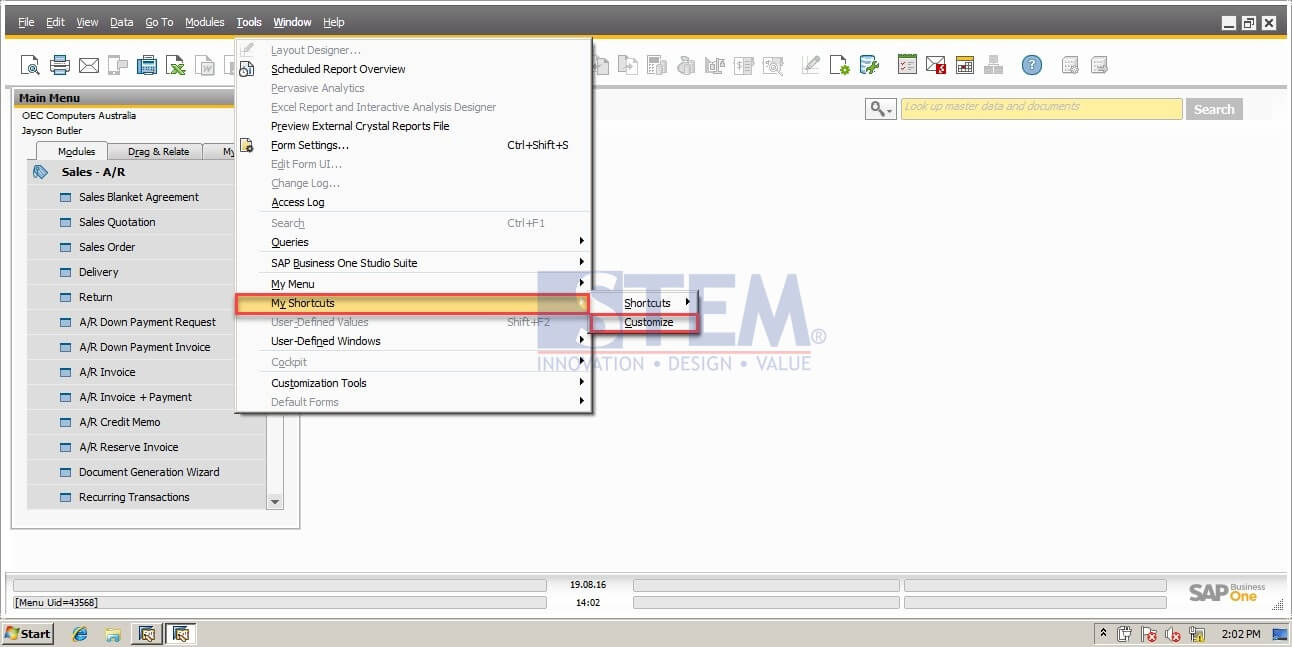Expand the Queries submenu
1292x647 pixels.
[413, 242]
